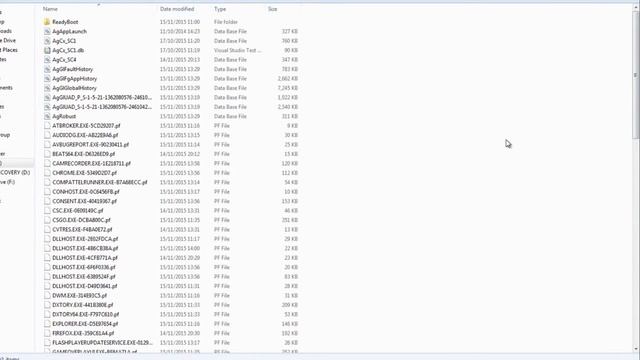This screenshot has width=640, height=360.
Task: Select the CONHOST.EXE file icon
Action: coord(47,191)
